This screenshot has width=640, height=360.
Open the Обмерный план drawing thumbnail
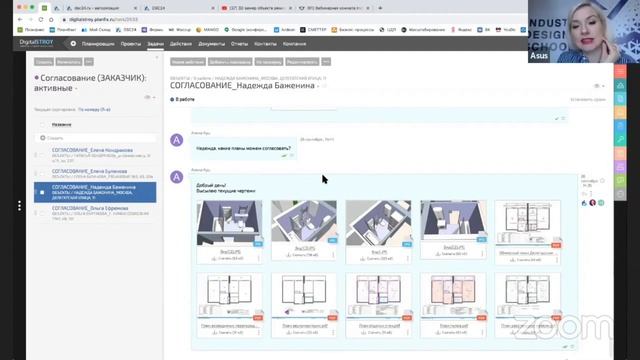(527, 223)
